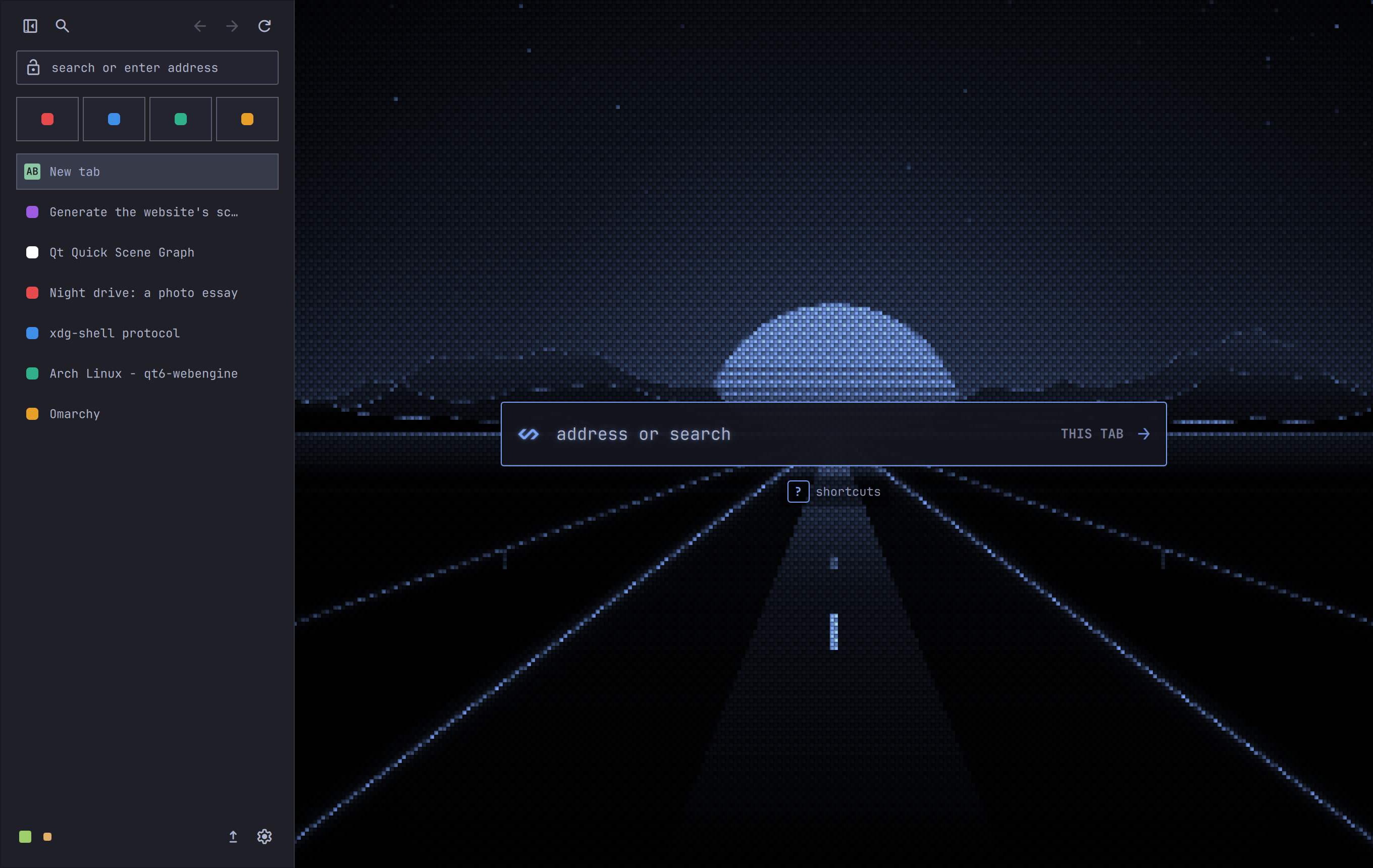Switch to 'Generate the website's sc…' tab
The height and width of the screenshot is (868, 1373).
pos(147,212)
